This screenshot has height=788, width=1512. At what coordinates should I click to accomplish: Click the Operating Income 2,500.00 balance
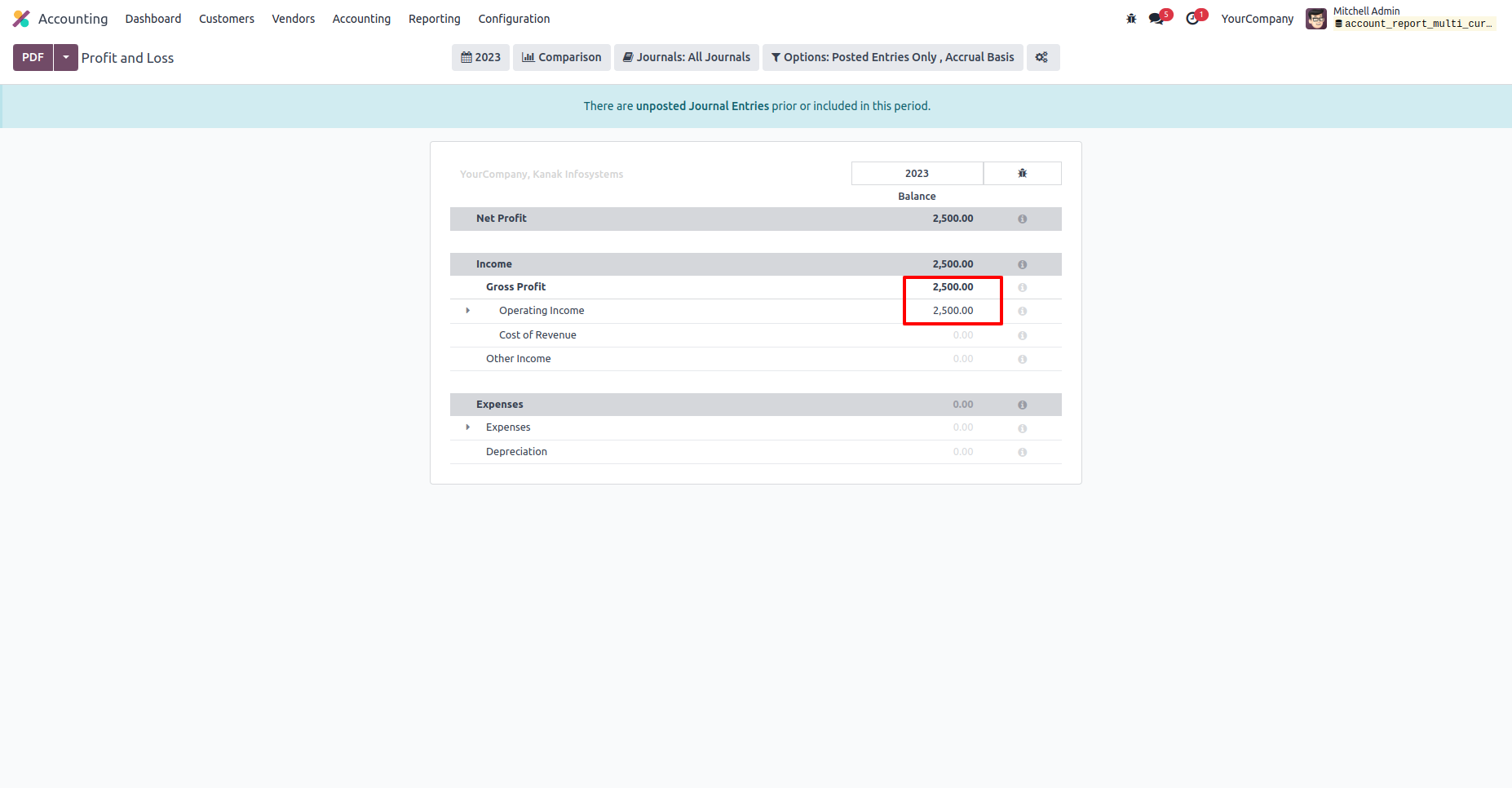click(953, 311)
